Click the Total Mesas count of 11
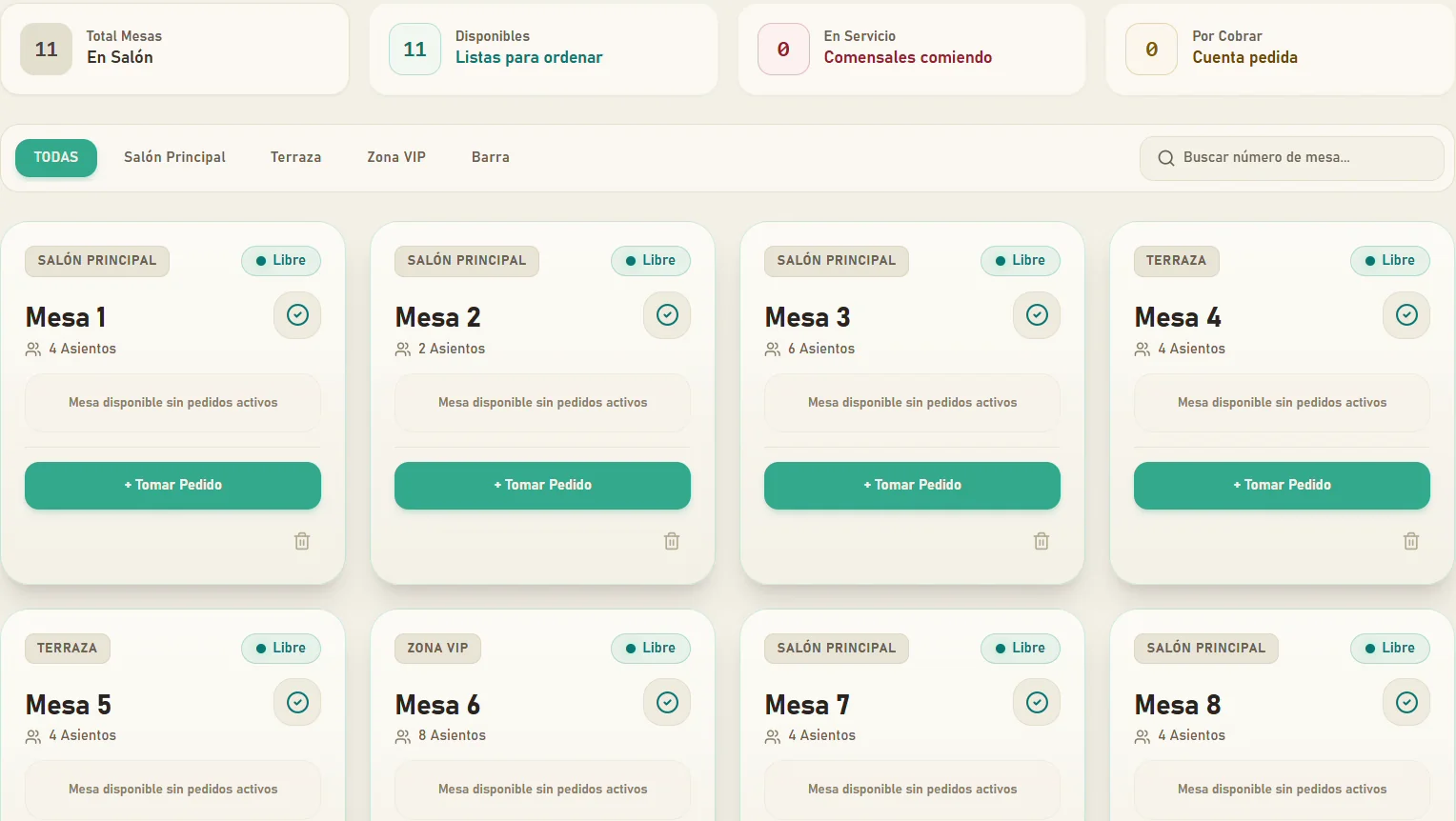 click(x=47, y=50)
